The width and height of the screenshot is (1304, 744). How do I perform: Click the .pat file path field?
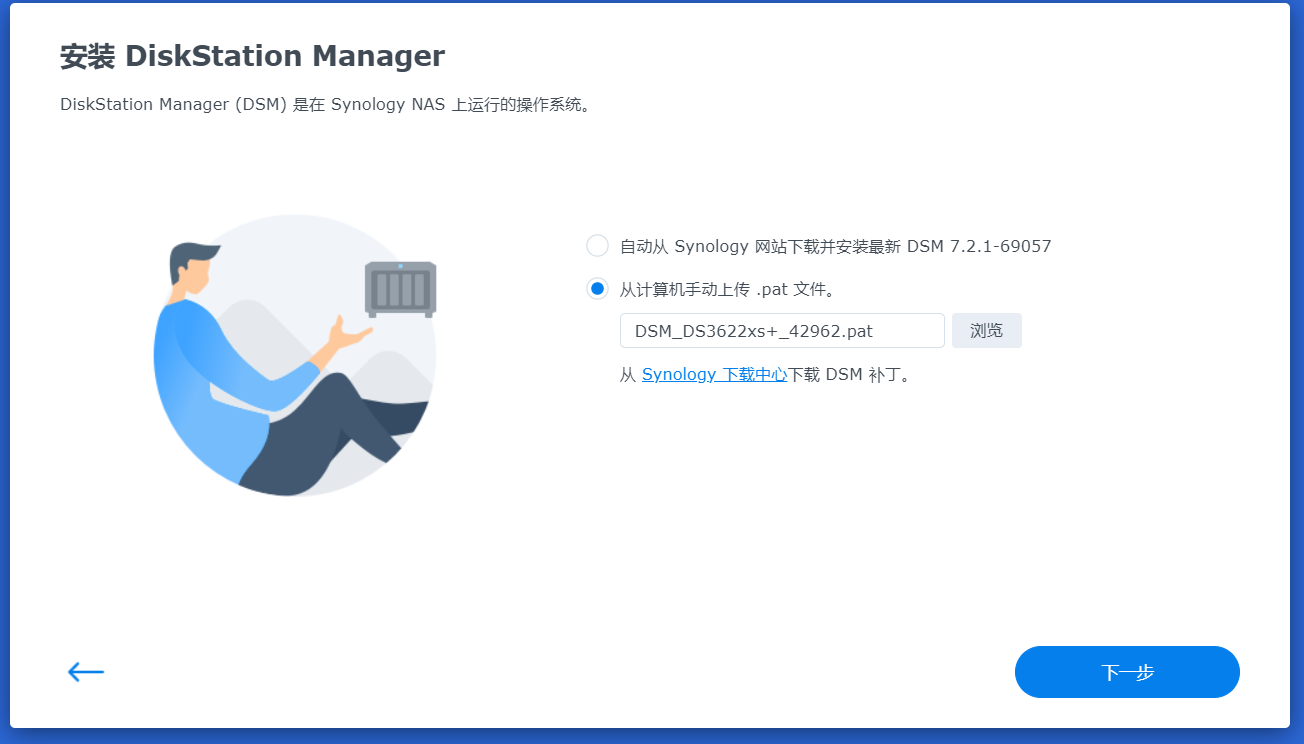(782, 331)
